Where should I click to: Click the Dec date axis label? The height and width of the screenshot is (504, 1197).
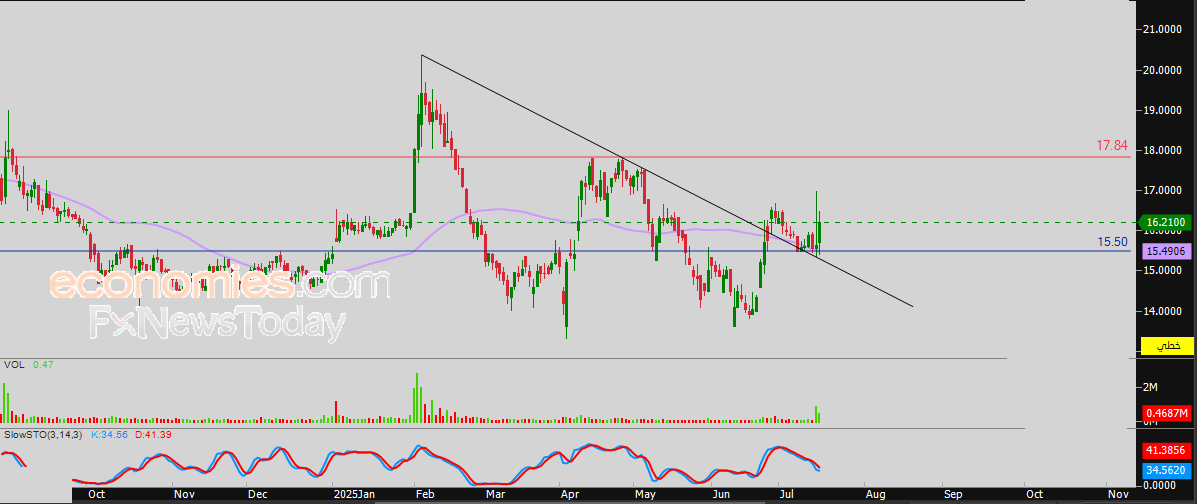[257, 494]
